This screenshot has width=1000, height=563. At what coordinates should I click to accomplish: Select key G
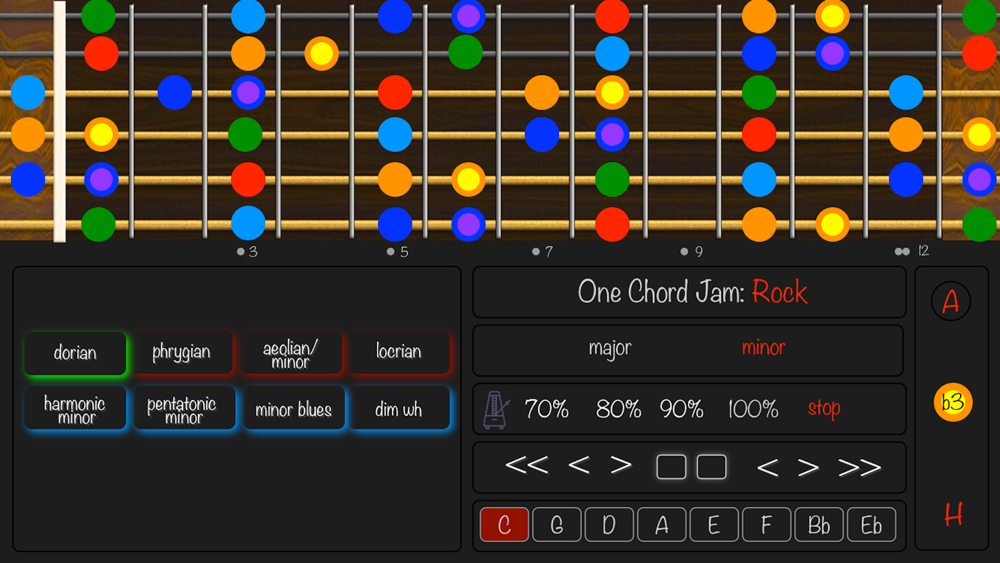pos(557,525)
